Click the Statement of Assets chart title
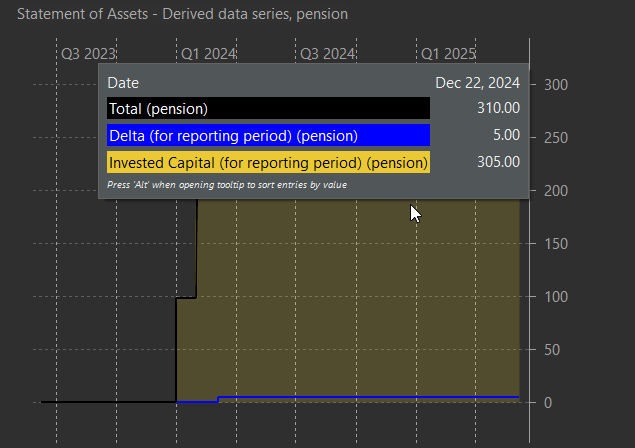 point(182,14)
